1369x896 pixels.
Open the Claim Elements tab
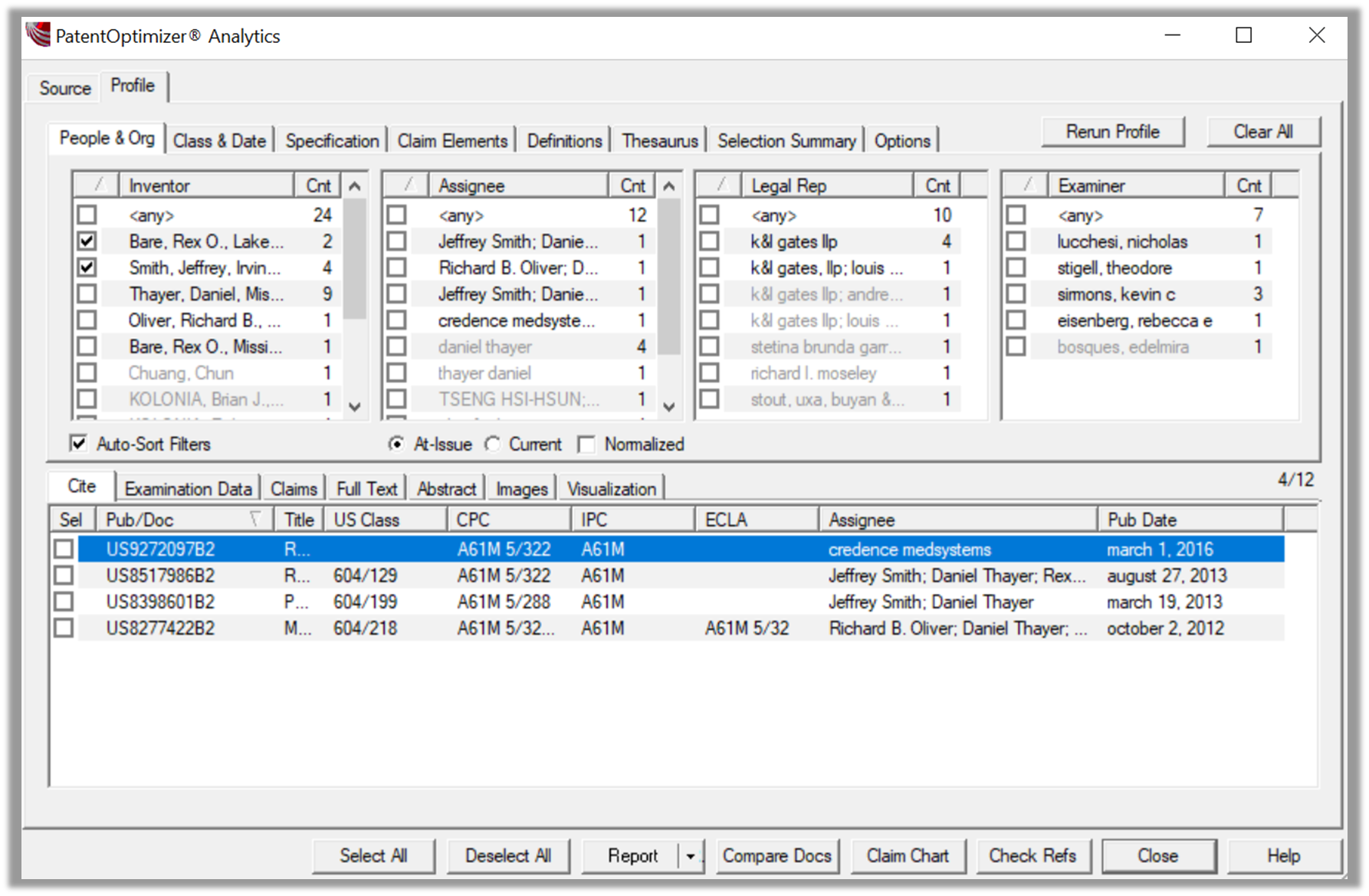[452, 141]
